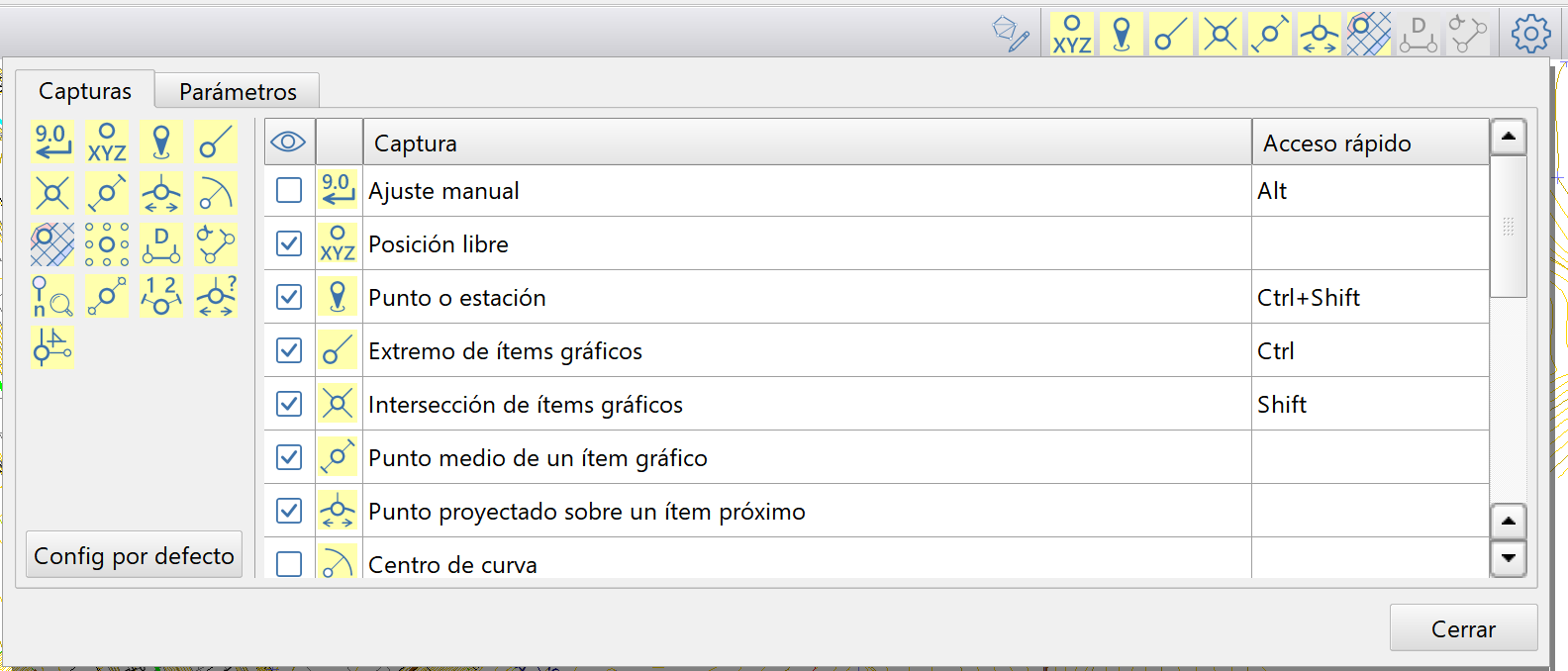Click the magnifier point search icon

coord(52,296)
